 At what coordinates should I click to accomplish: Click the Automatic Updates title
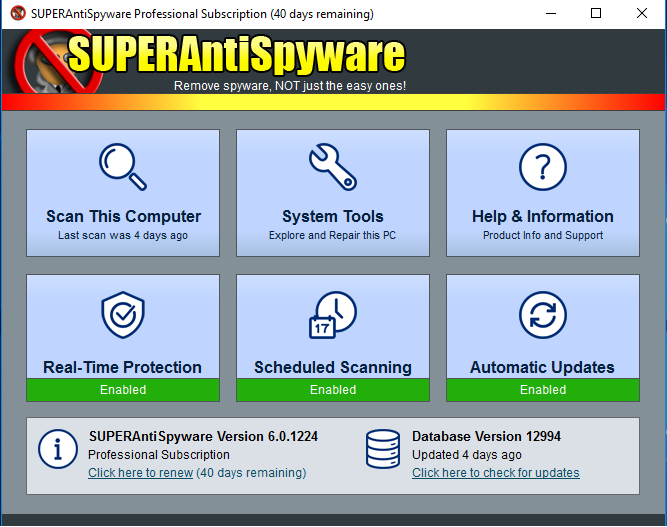pos(542,367)
